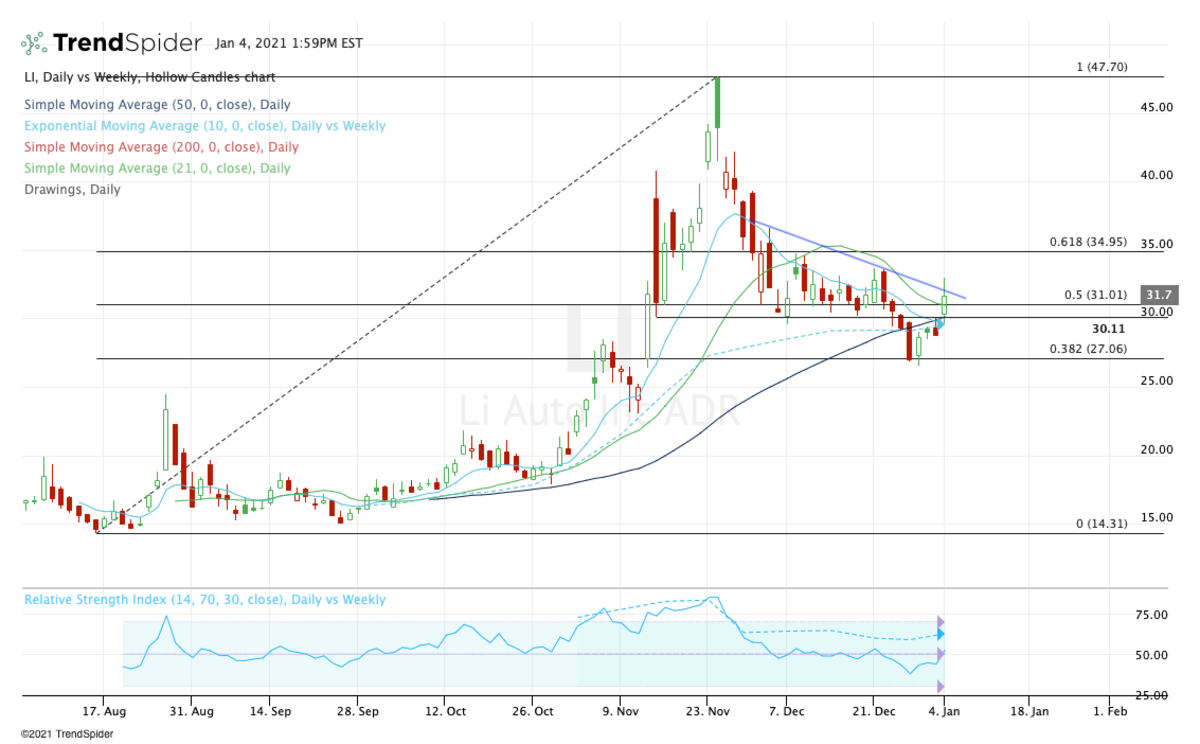
Task: Click the blue triangle marker on RSI panel
Action: point(940,634)
